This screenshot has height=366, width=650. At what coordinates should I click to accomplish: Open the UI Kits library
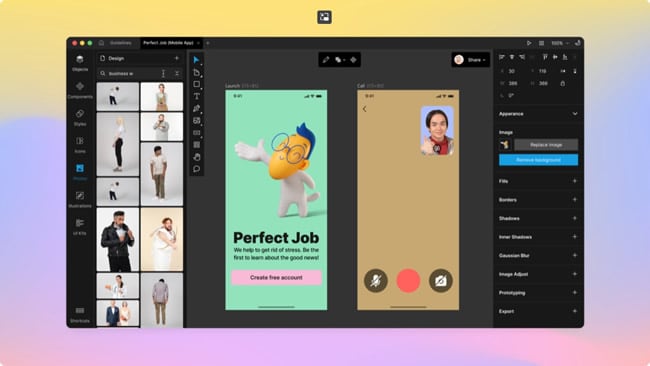[80, 227]
